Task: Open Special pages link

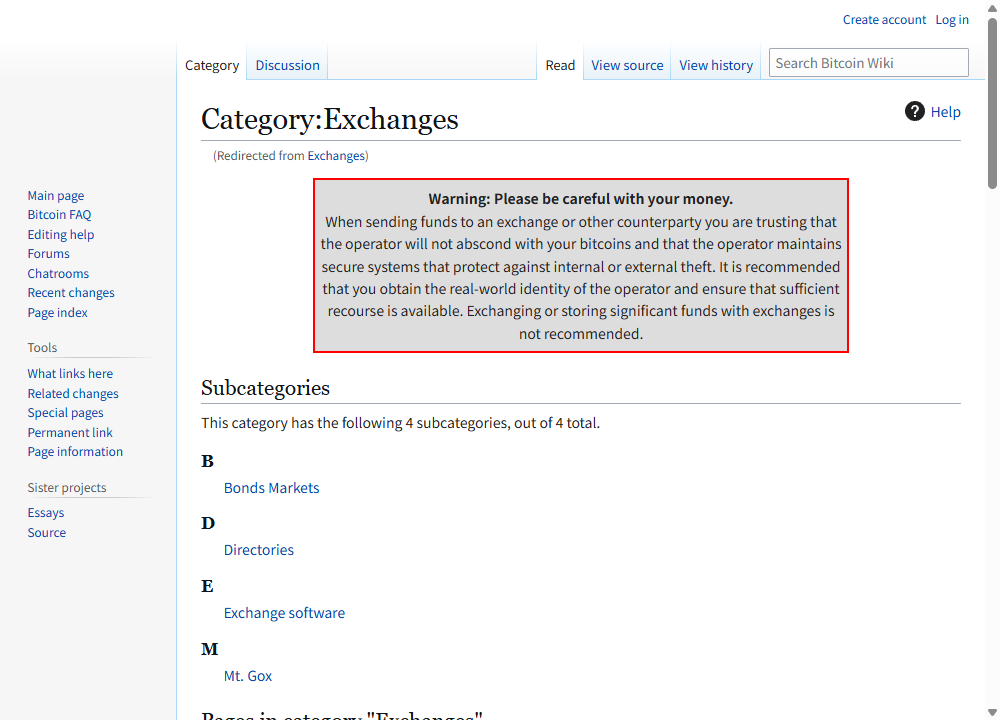Action: (x=65, y=413)
